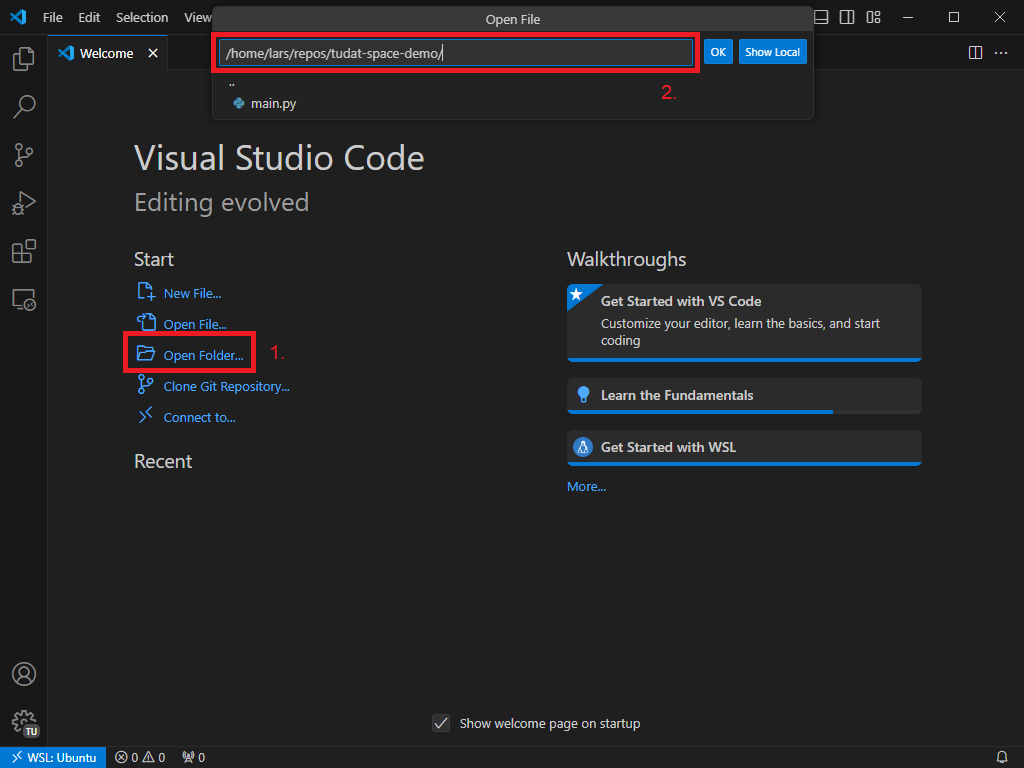Image resolution: width=1024 pixels, height=768 pixels.
Task: Open Get Started with VS Code walkthrough
Action: pyautogui.click(x=744, y=323)
